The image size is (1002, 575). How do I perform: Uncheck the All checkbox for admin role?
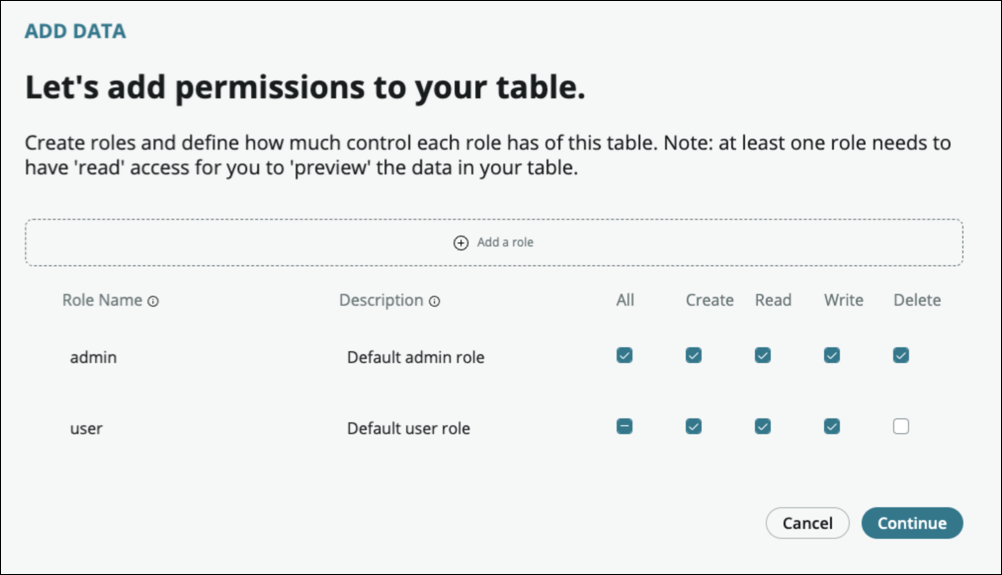click(x=625, y=355)
